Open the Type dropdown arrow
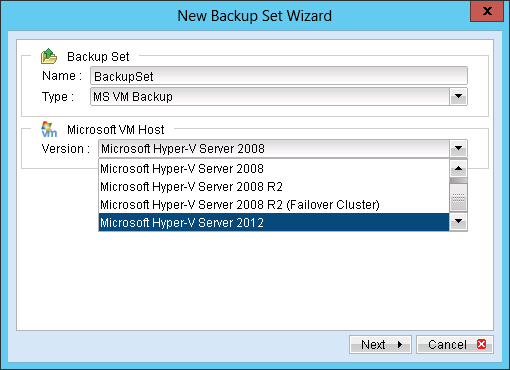 [x=458, y=97]
